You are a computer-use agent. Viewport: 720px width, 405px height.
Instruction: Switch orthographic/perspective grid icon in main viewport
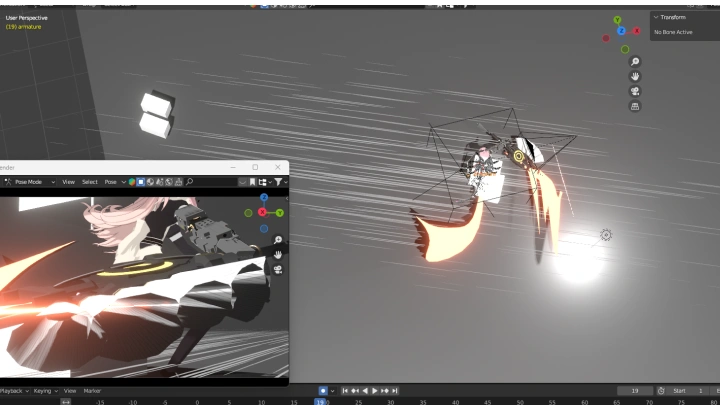coord(635,107)
